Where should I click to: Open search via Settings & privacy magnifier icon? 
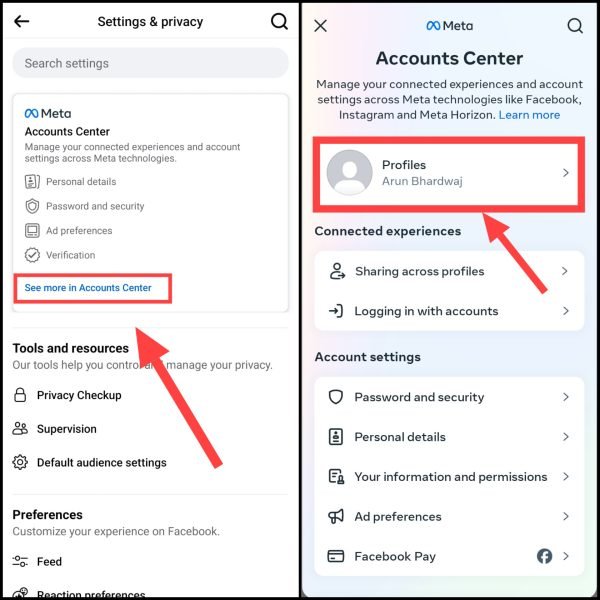[x=279, y=21]
